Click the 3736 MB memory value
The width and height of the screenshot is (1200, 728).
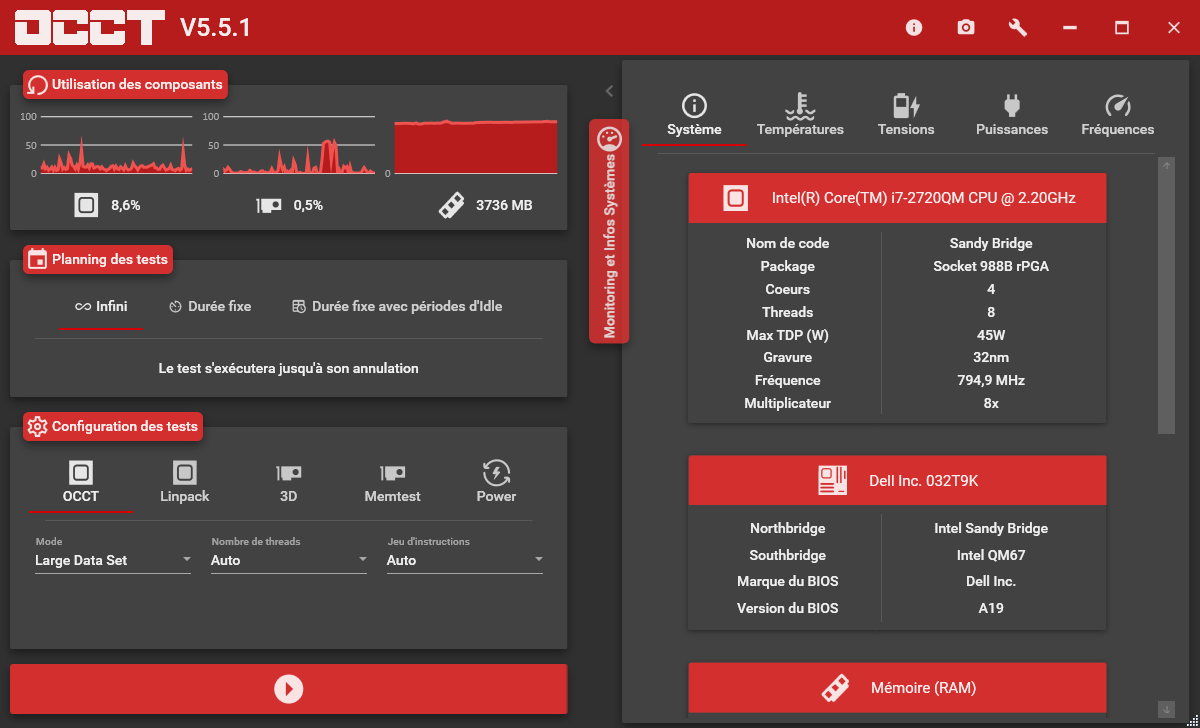click(x=504, y=205)
